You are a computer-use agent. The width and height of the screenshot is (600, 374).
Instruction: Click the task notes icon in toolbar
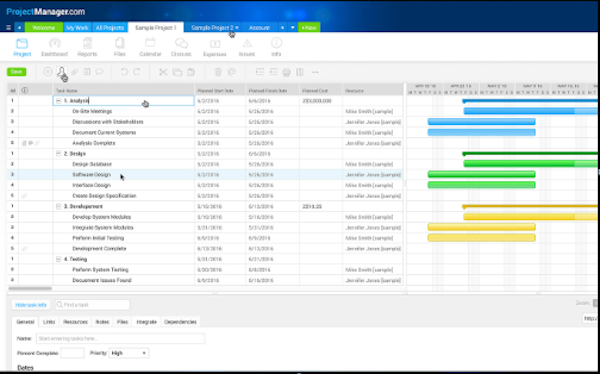[x=87, y=72]
